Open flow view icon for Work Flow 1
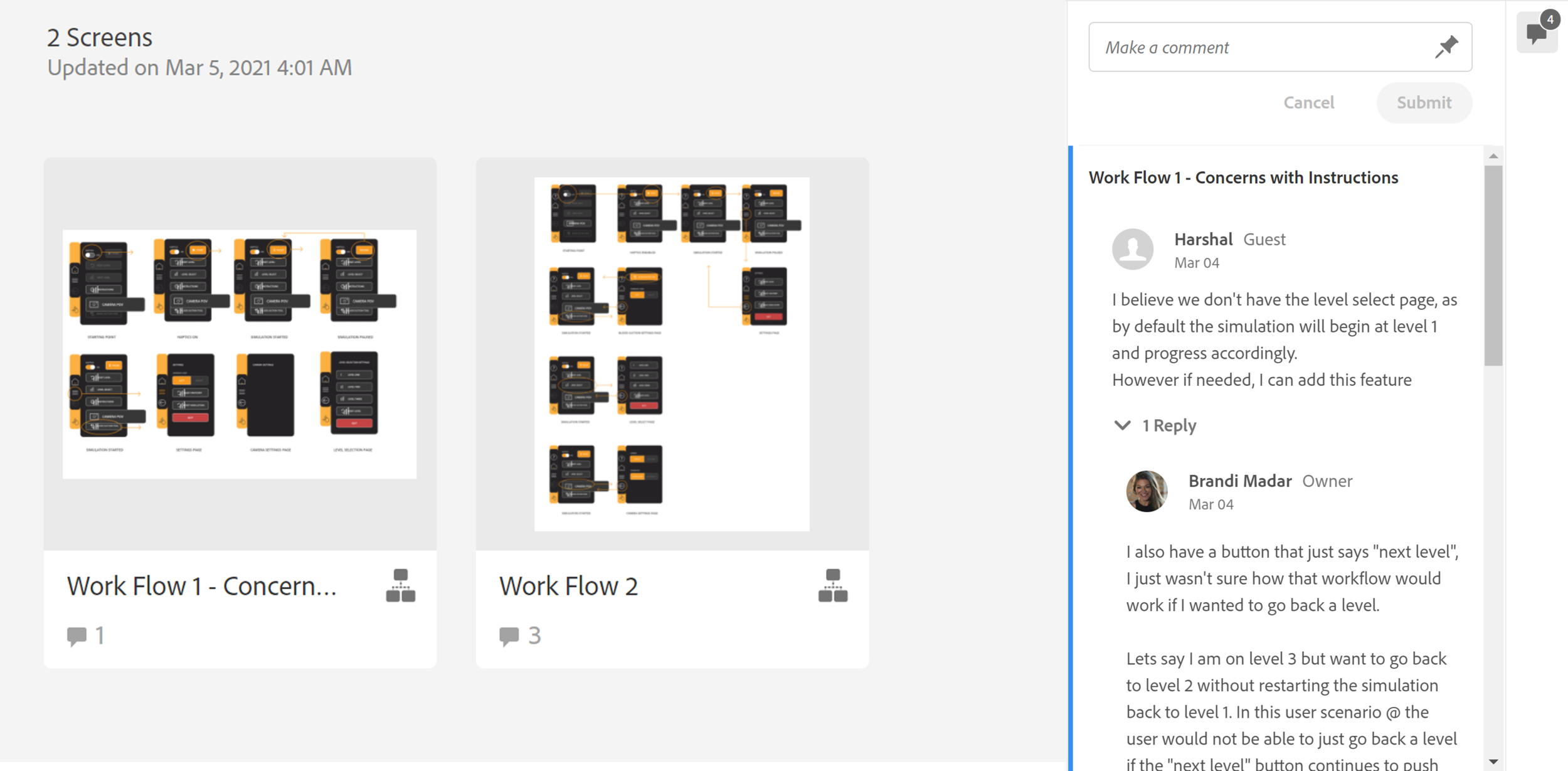Viewport: 1568px width, 771px height. [x=400, y=585]
